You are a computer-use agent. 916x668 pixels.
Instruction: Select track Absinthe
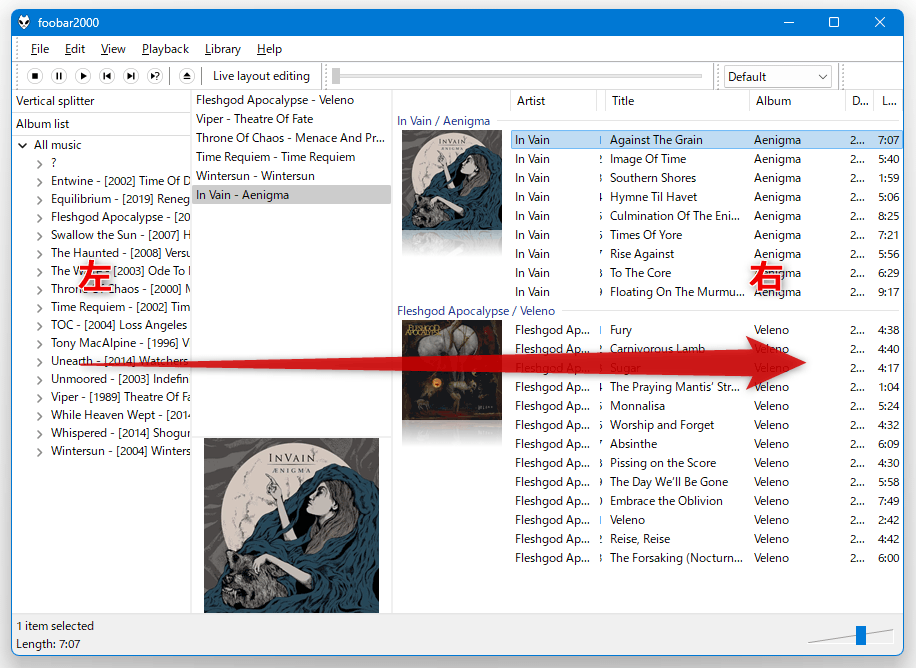706,444
